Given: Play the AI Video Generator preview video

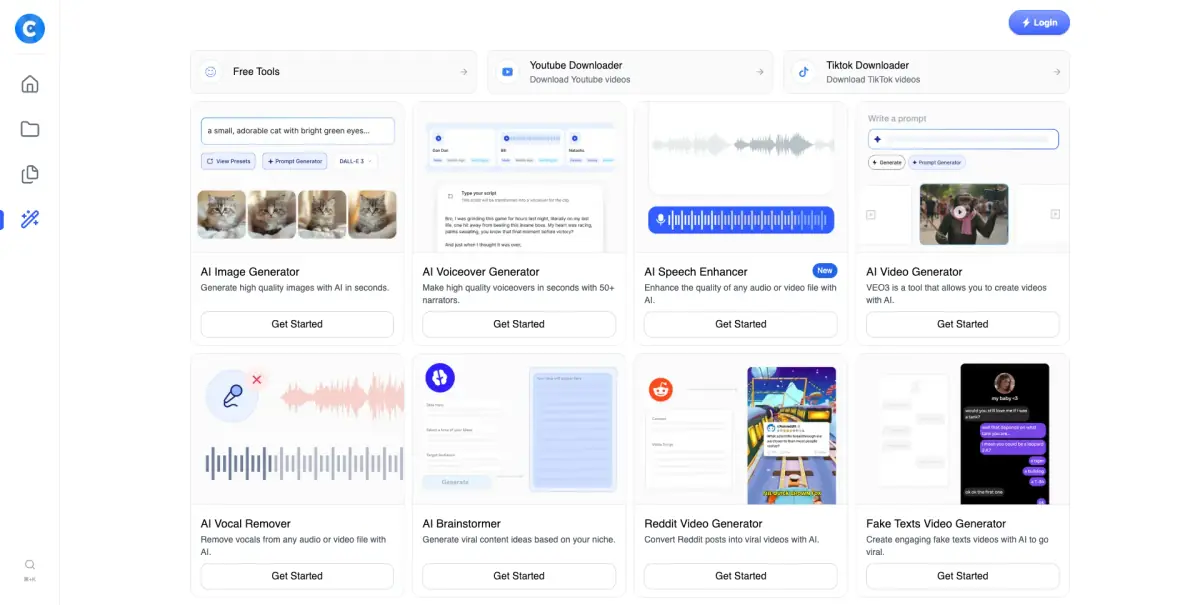Looking at the screenshot, I should (x=960, y=212).
